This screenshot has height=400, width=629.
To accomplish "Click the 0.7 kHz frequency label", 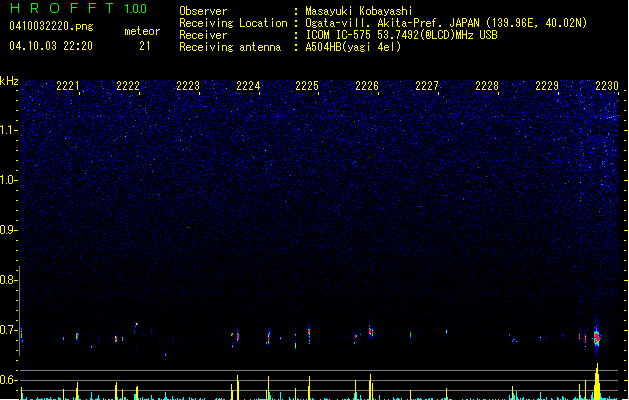I will tap(8, 330).
